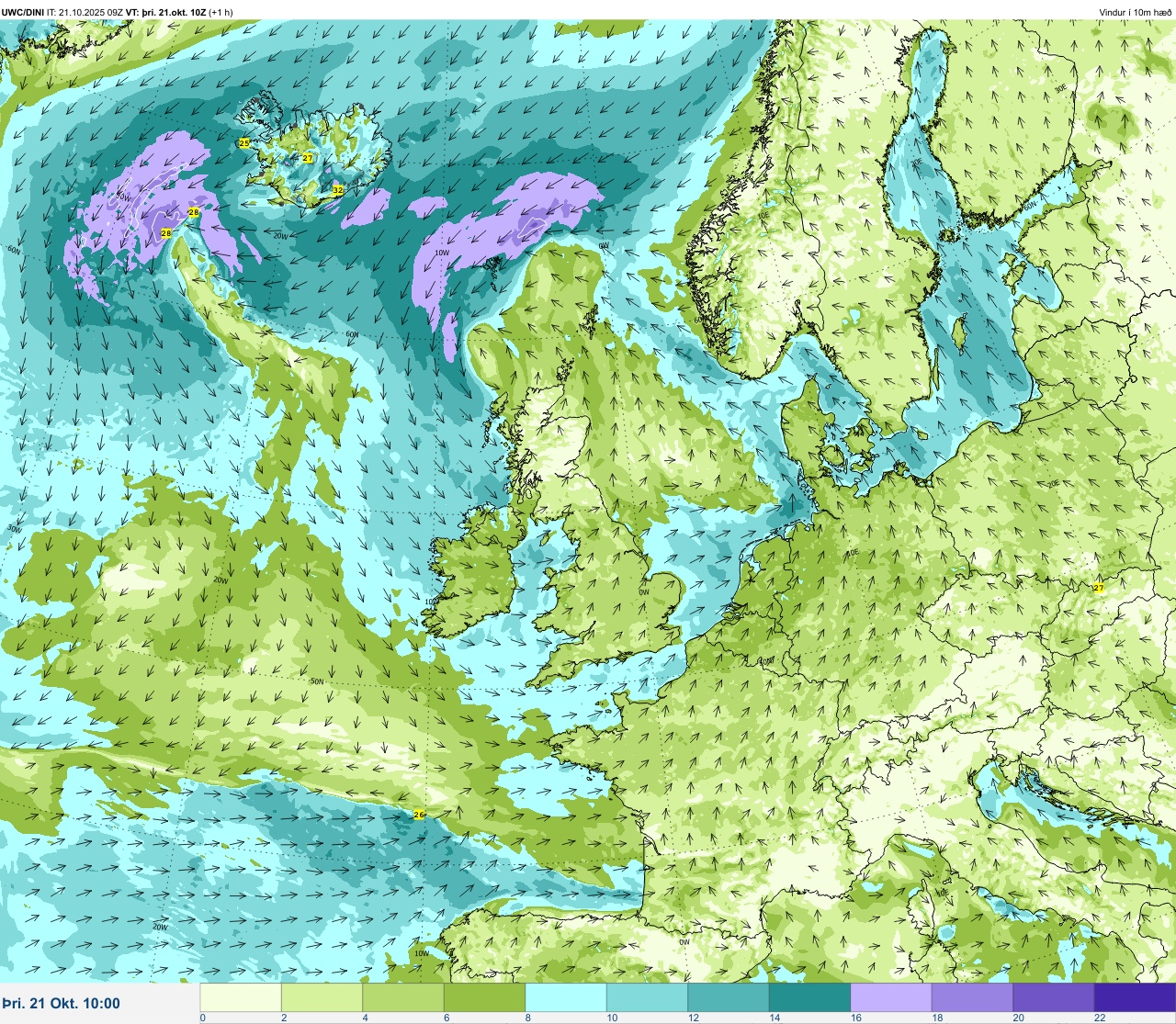Click the yellow 27 label over central Iceland
1176x1024 pixels.
click(308, 158)
